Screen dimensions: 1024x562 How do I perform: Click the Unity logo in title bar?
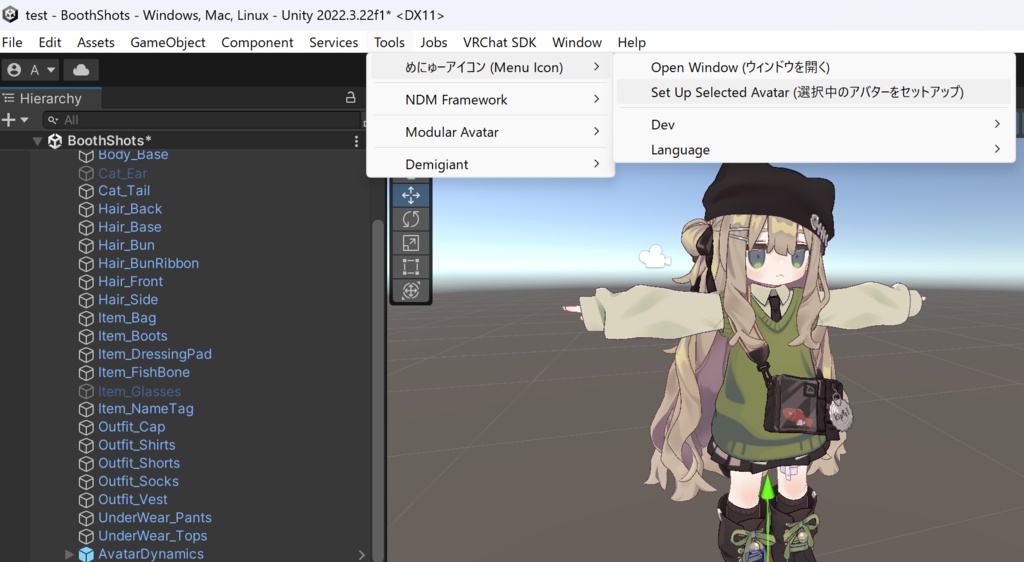pyautogui.click(x=10, y=14)
